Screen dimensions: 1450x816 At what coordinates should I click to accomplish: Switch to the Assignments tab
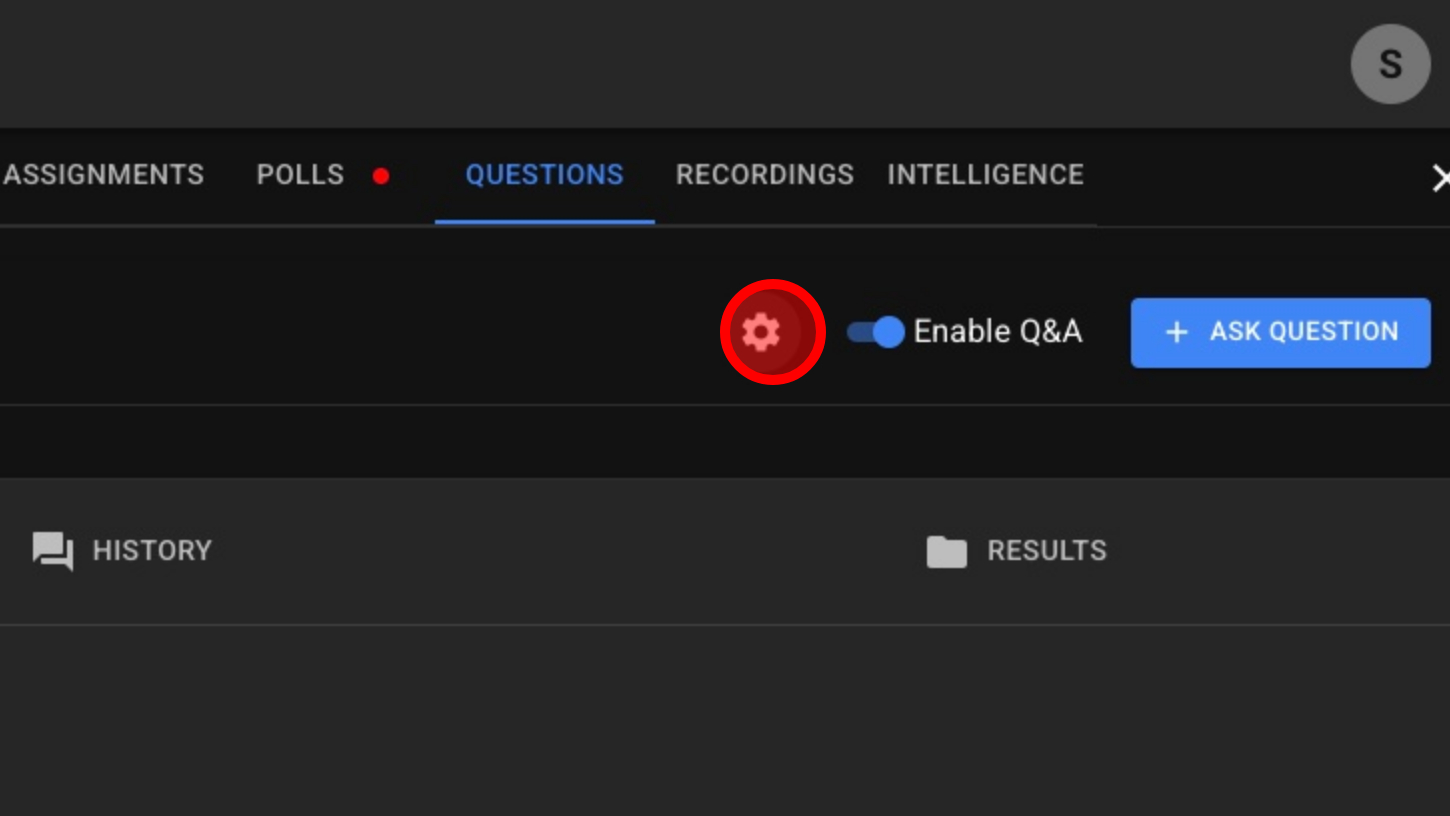point(104,175)
